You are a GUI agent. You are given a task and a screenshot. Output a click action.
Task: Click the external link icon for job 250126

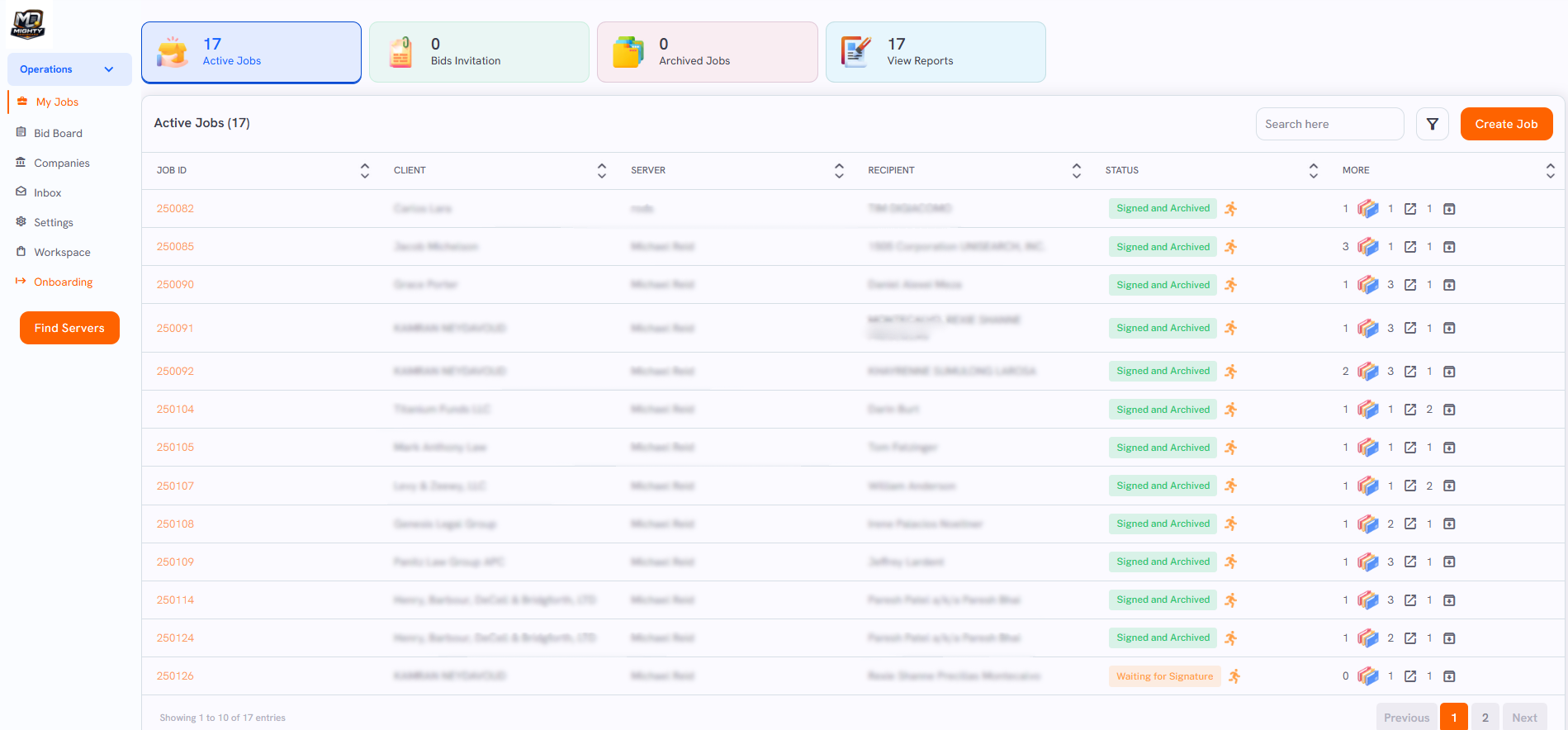pos(1410,676)
